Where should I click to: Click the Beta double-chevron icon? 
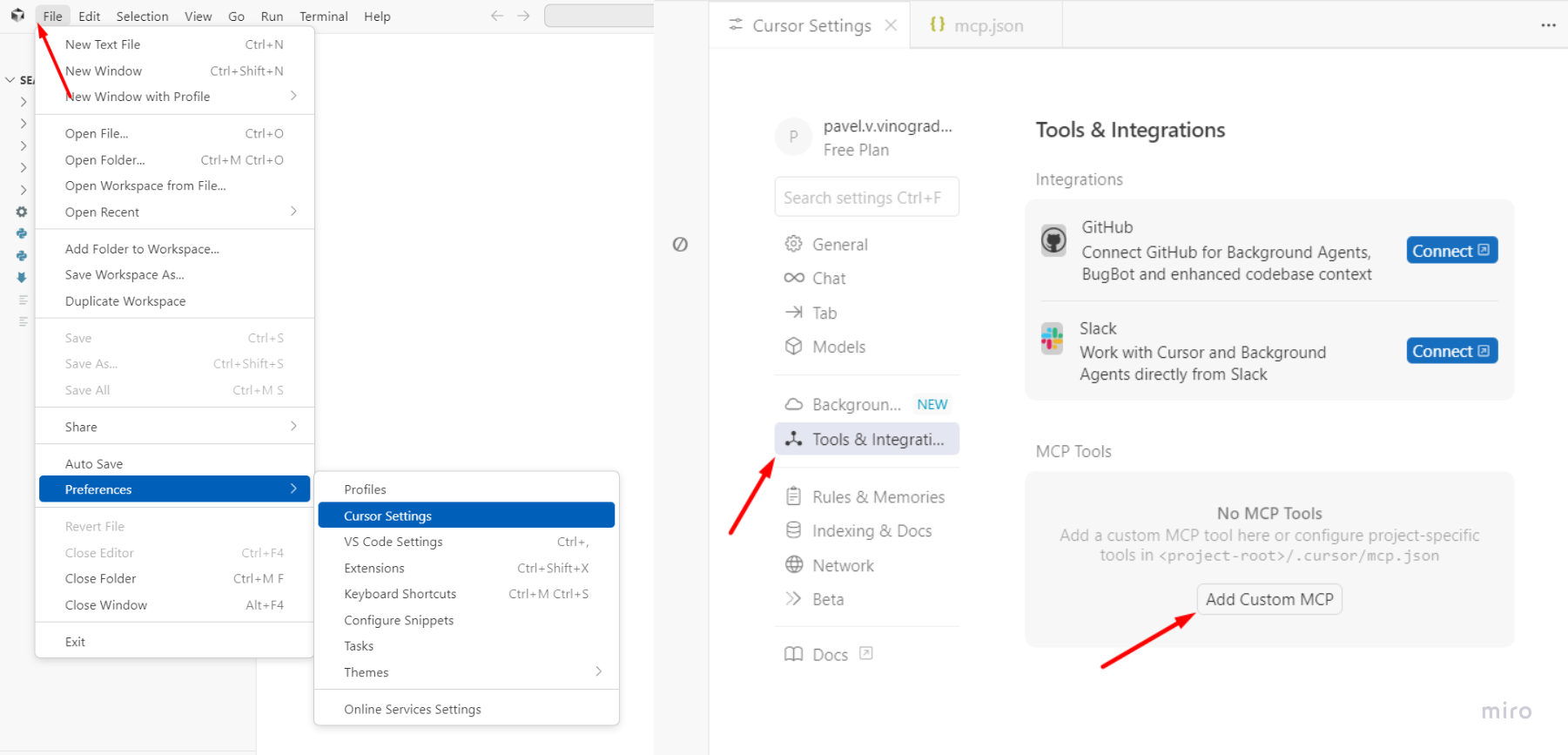tap(793, 598)
